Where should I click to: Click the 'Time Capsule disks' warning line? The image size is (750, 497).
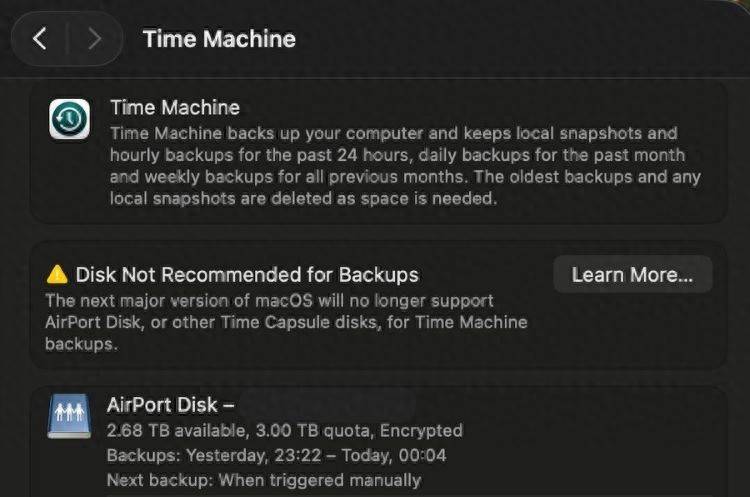[286, 322]
